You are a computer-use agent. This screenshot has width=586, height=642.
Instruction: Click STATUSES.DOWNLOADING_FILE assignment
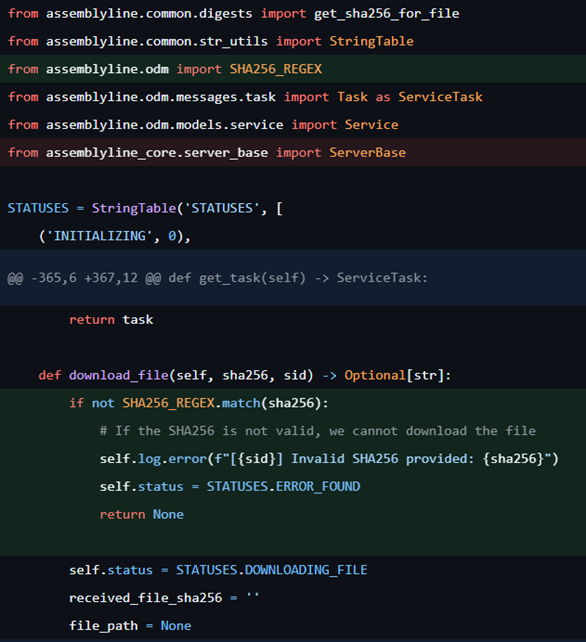tap(218, 570)
